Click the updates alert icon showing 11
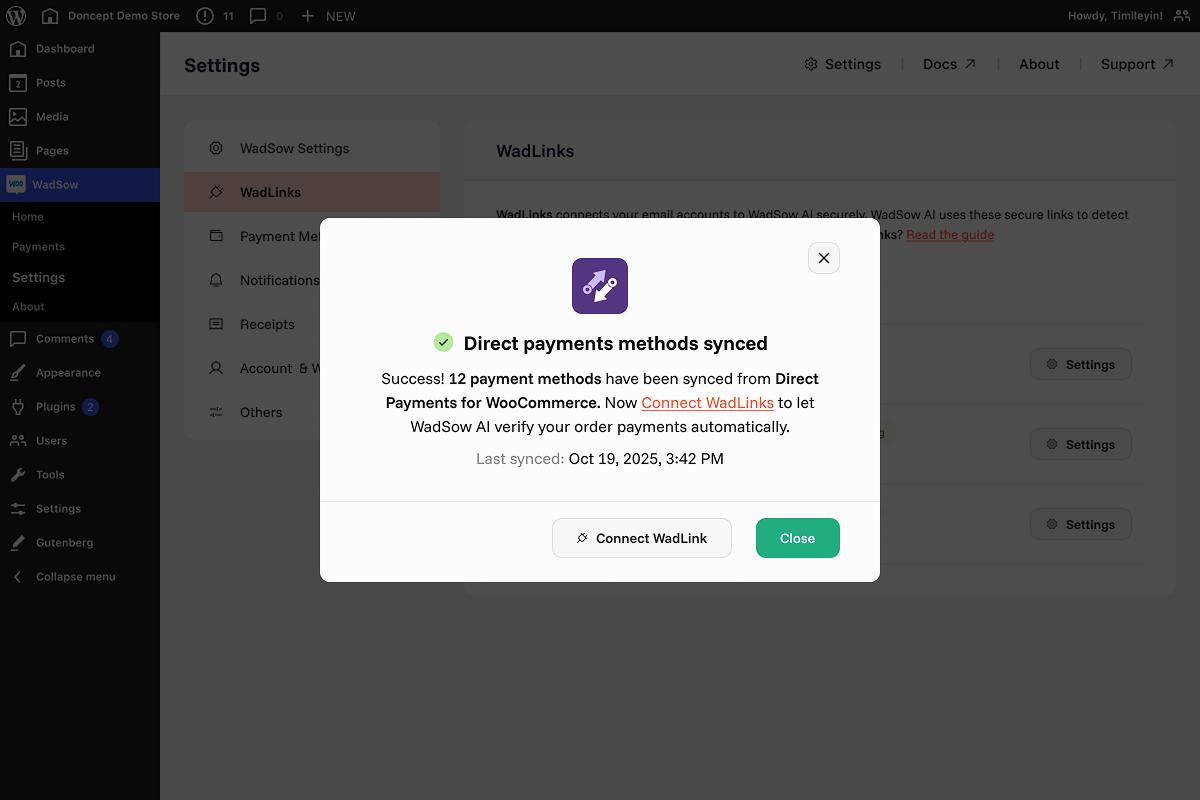The image size is (1200, 800). pyautogui.click(x=205, y=16)
